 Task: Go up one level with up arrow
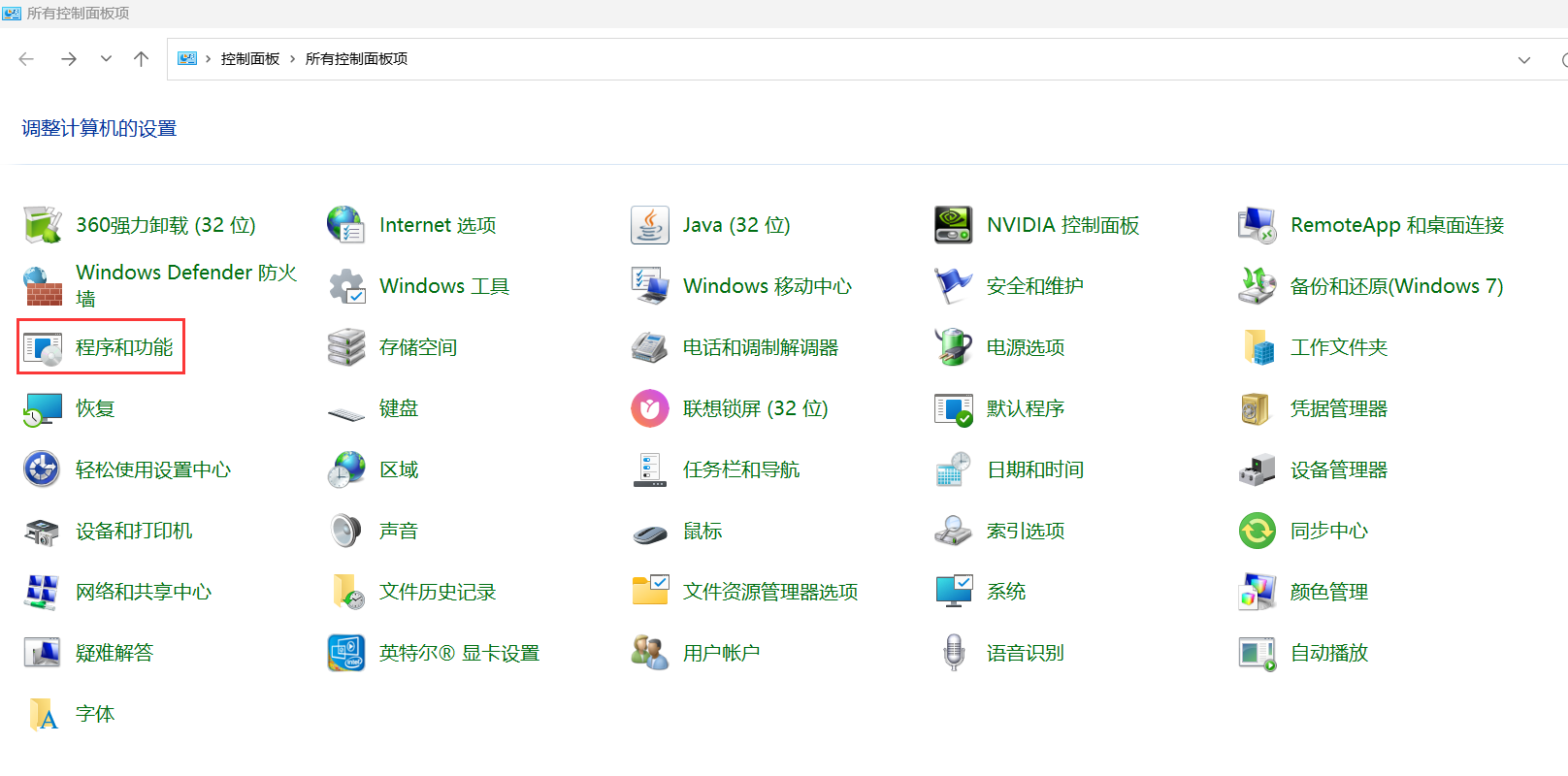[141, 59]
